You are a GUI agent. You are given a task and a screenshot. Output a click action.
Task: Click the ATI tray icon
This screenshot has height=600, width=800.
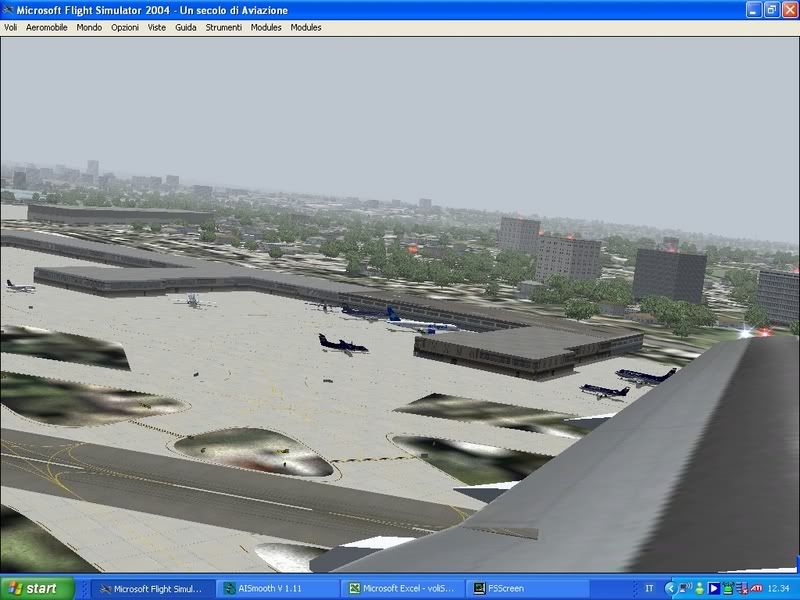point(756,589)
